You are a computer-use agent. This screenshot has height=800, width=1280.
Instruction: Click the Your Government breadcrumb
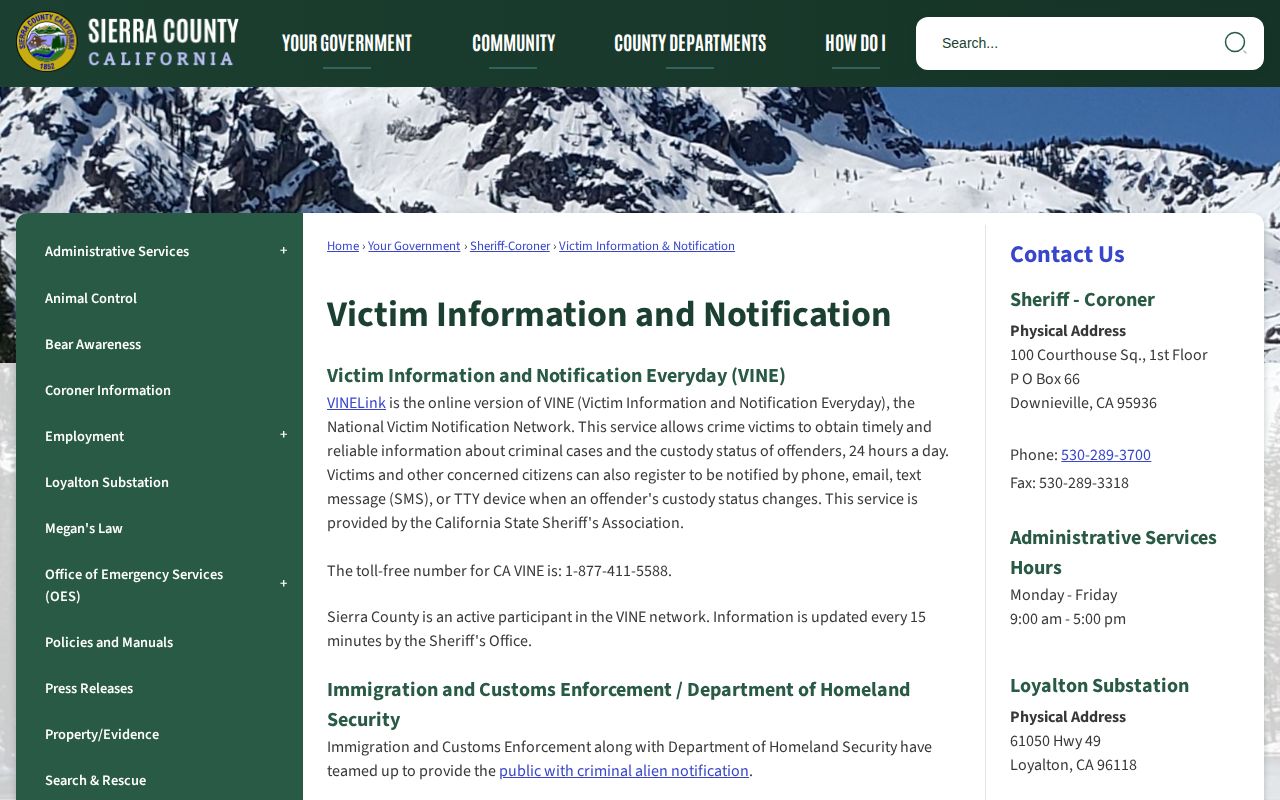[414, 246]
